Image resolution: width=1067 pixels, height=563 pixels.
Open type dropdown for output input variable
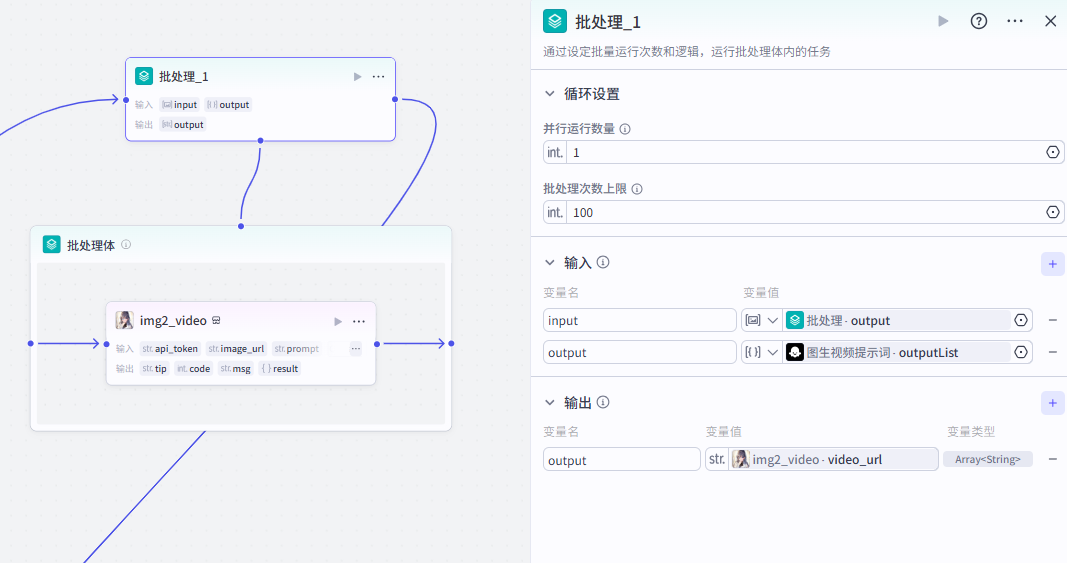761,352
